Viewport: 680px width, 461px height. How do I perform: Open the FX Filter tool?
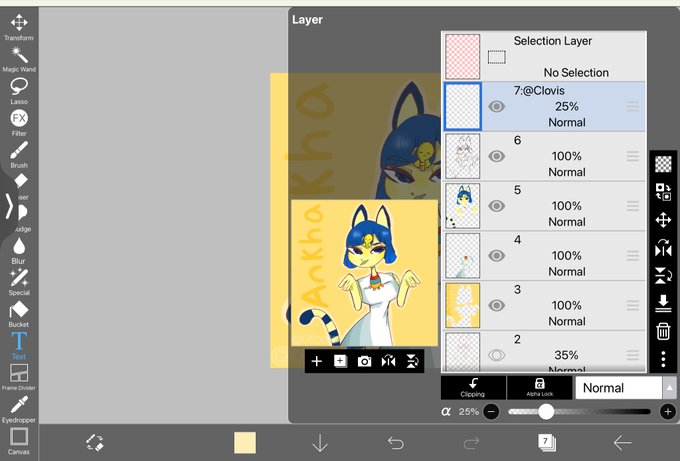pos(19,123)
